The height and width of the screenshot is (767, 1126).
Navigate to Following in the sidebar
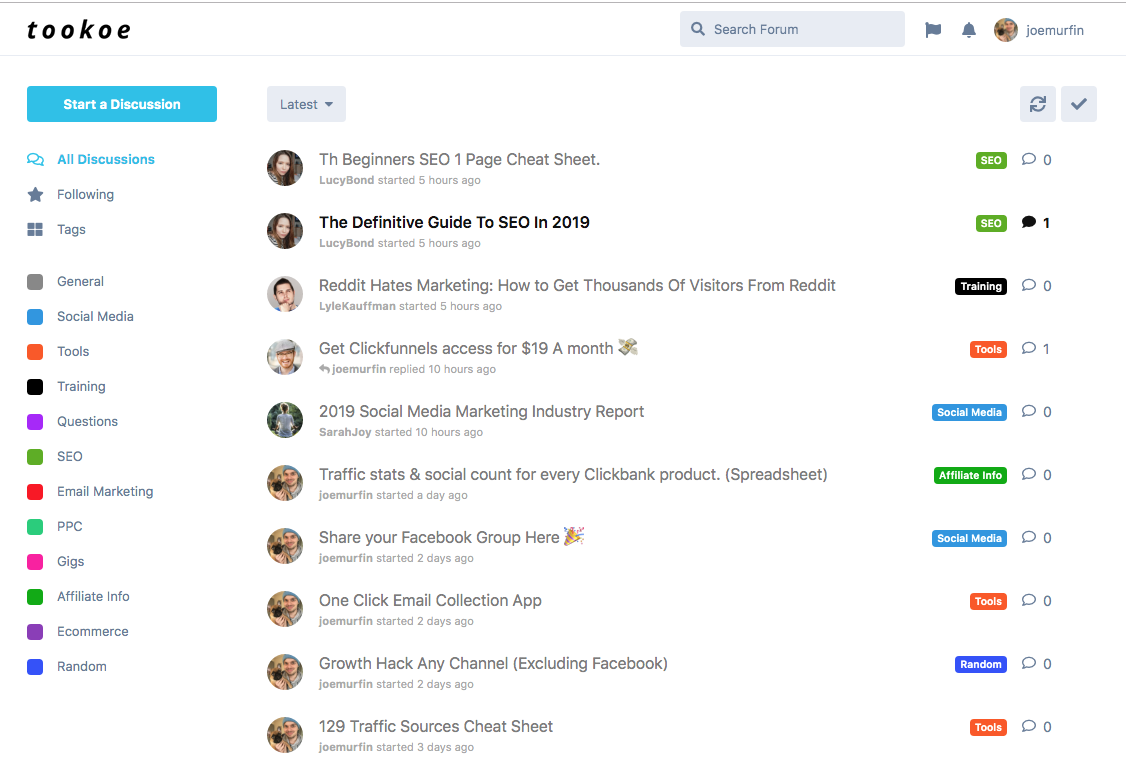tap(84, 194)
